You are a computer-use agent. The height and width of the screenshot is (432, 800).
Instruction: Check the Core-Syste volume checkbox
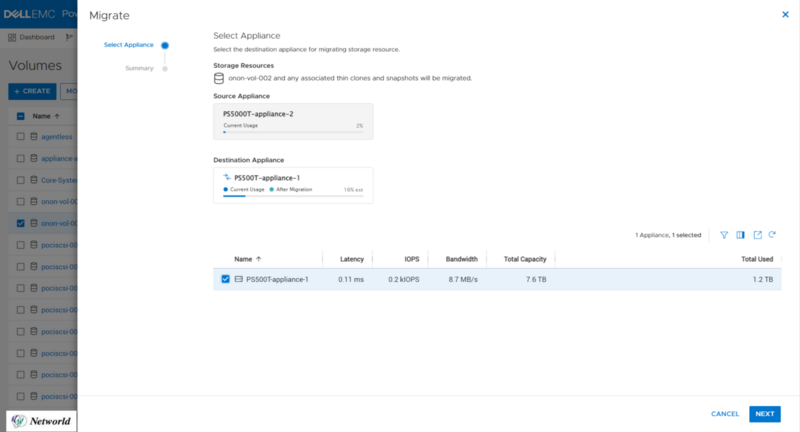click(x=20, y=180)
